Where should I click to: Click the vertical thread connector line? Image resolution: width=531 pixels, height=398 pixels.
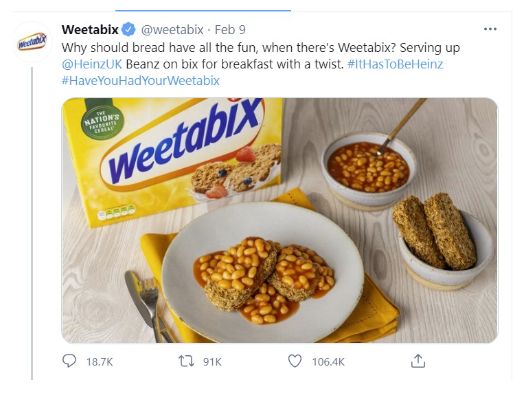pos(32,224)
